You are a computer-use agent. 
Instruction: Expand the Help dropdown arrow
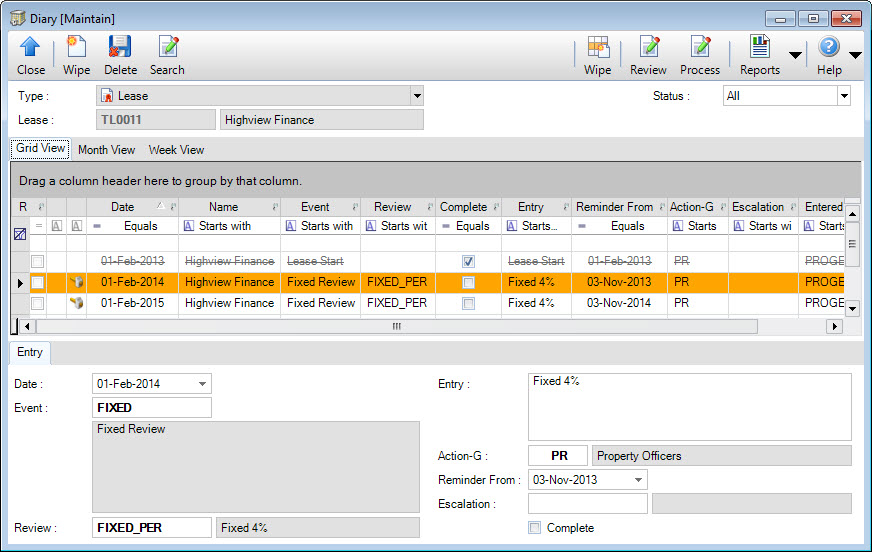(x=855, y=55)
